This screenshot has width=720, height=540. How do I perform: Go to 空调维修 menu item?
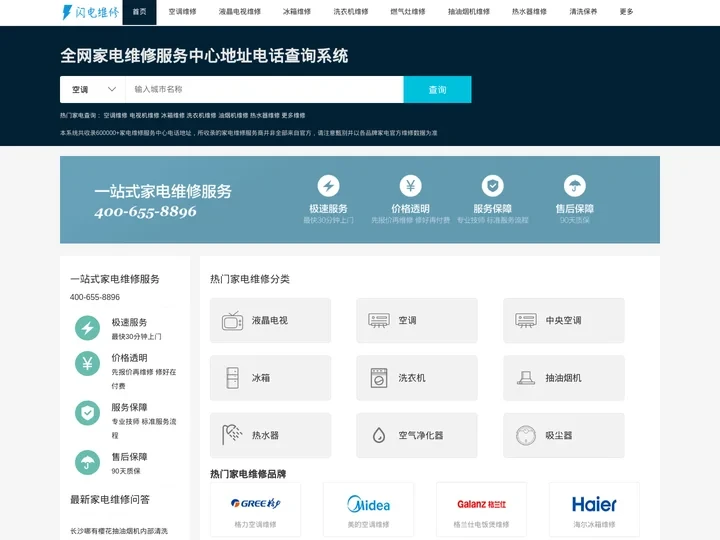[x=182, y=12]
